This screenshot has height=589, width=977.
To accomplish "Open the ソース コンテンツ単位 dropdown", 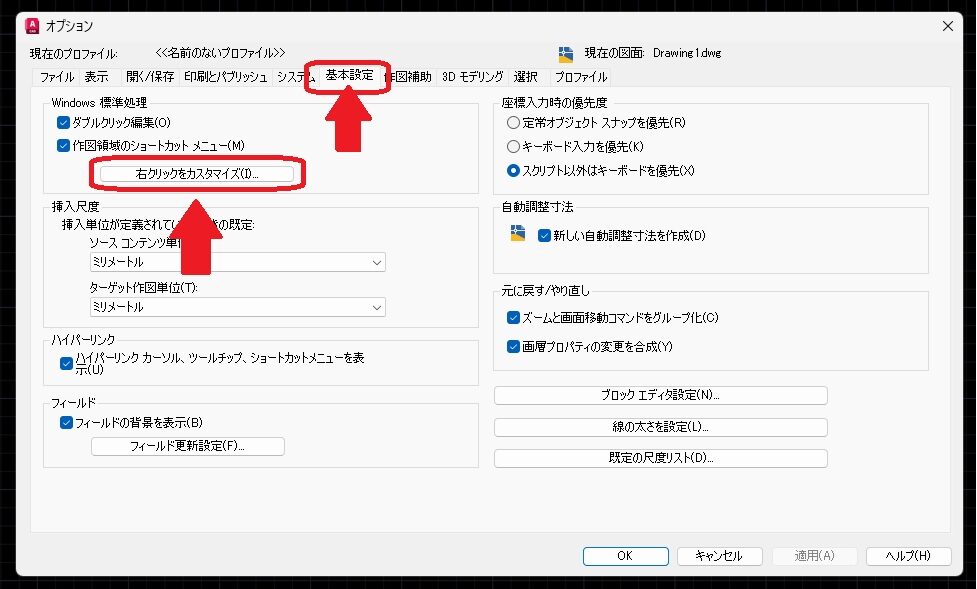I will click(x=237, y=262).
